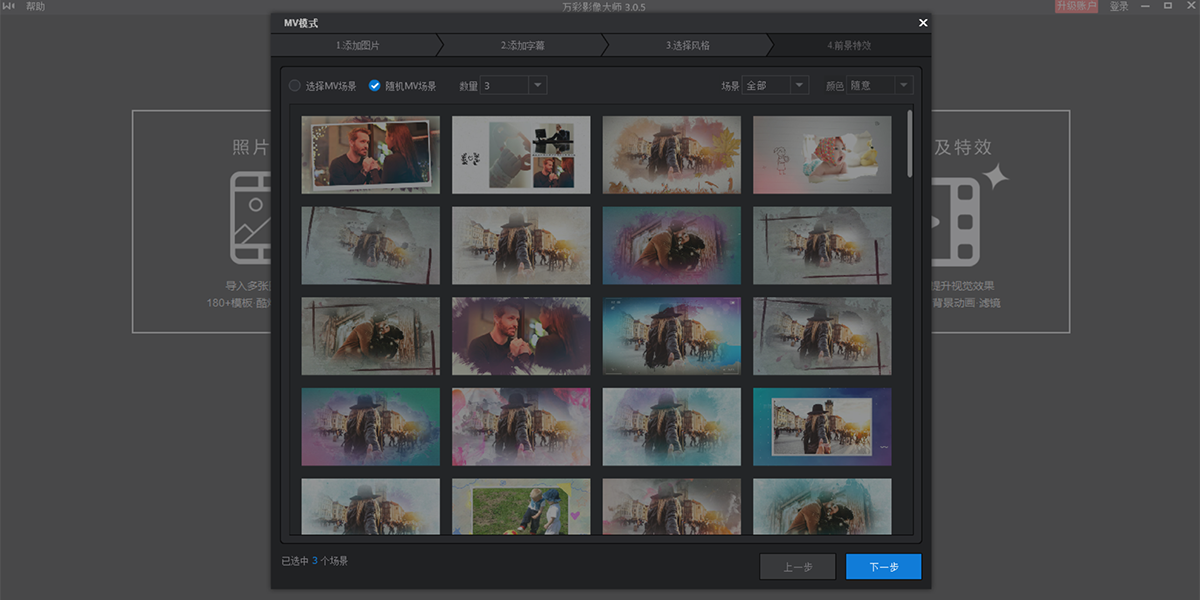Switch to step 2.添加字幕

522,46
